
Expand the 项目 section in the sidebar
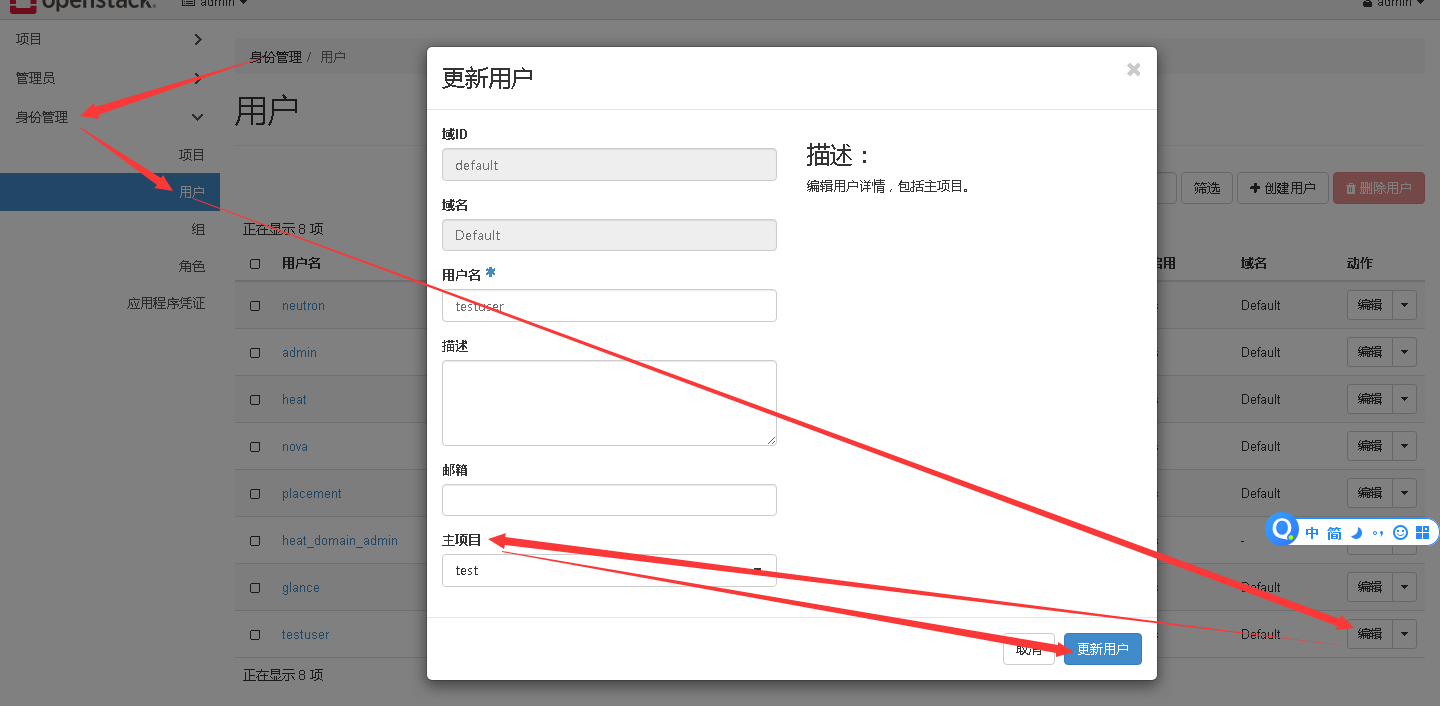click(110, 39)
